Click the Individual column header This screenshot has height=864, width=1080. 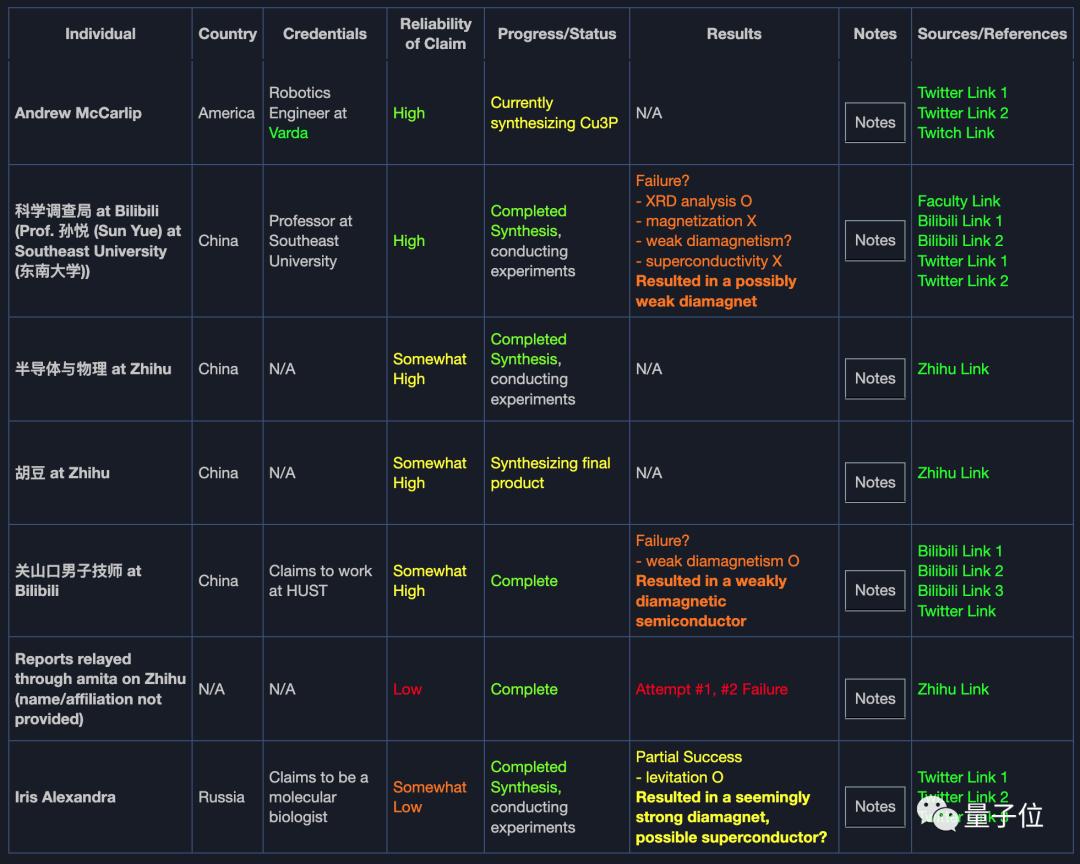(100, 34)
